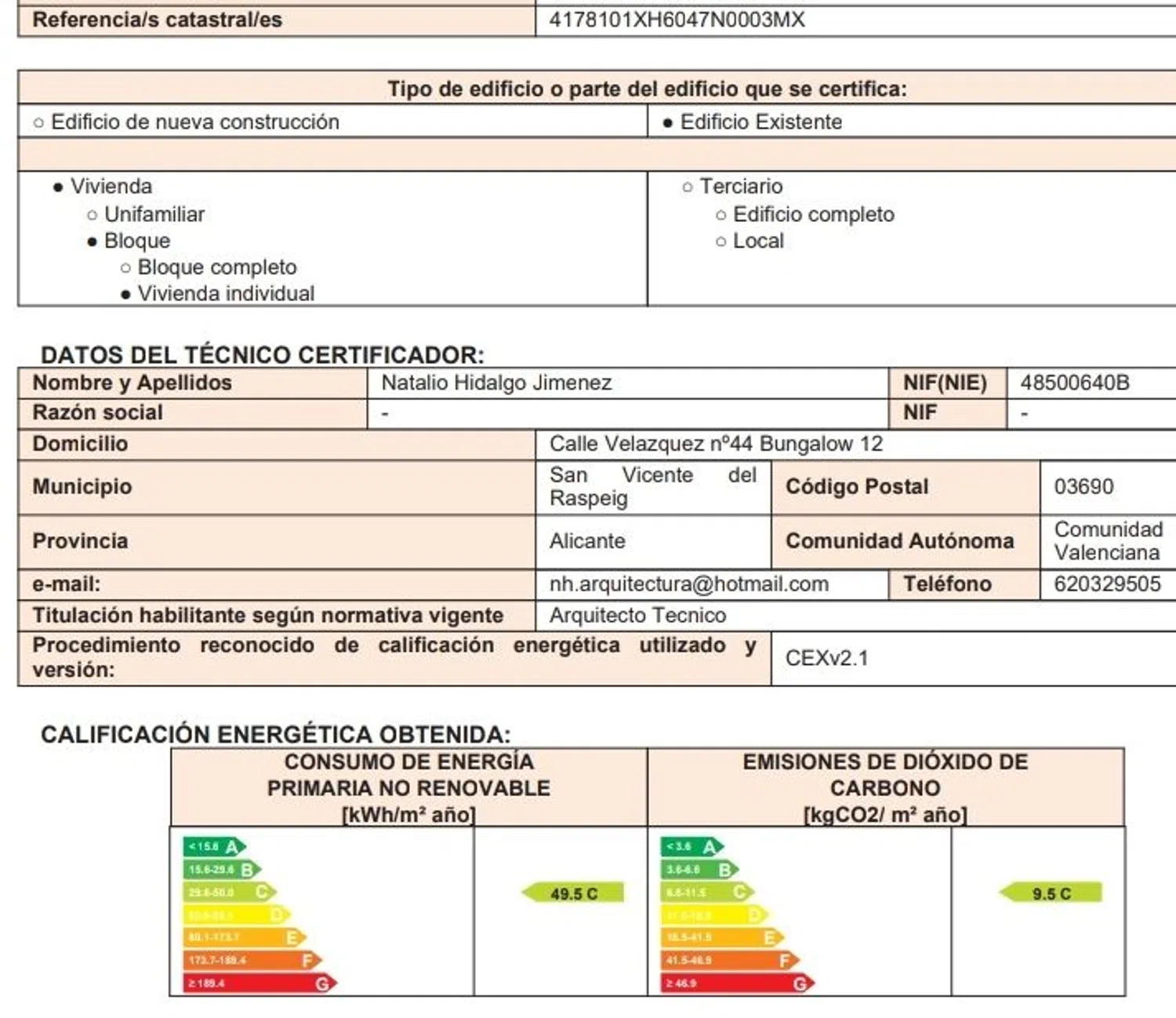
Task: Click the 'Teléfono' label
Action: click(x=947, y=584)
